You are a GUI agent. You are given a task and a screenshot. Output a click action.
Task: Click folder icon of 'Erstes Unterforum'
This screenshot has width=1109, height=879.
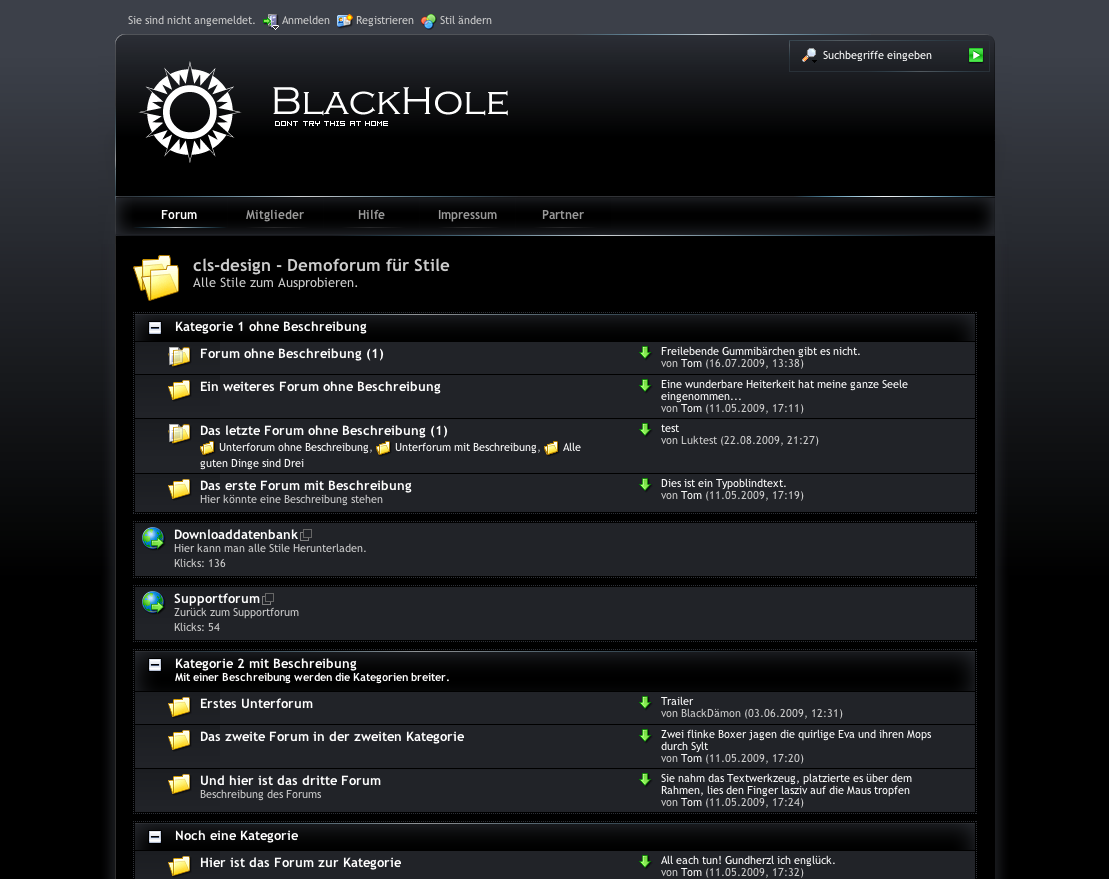[x=180, y=707]
